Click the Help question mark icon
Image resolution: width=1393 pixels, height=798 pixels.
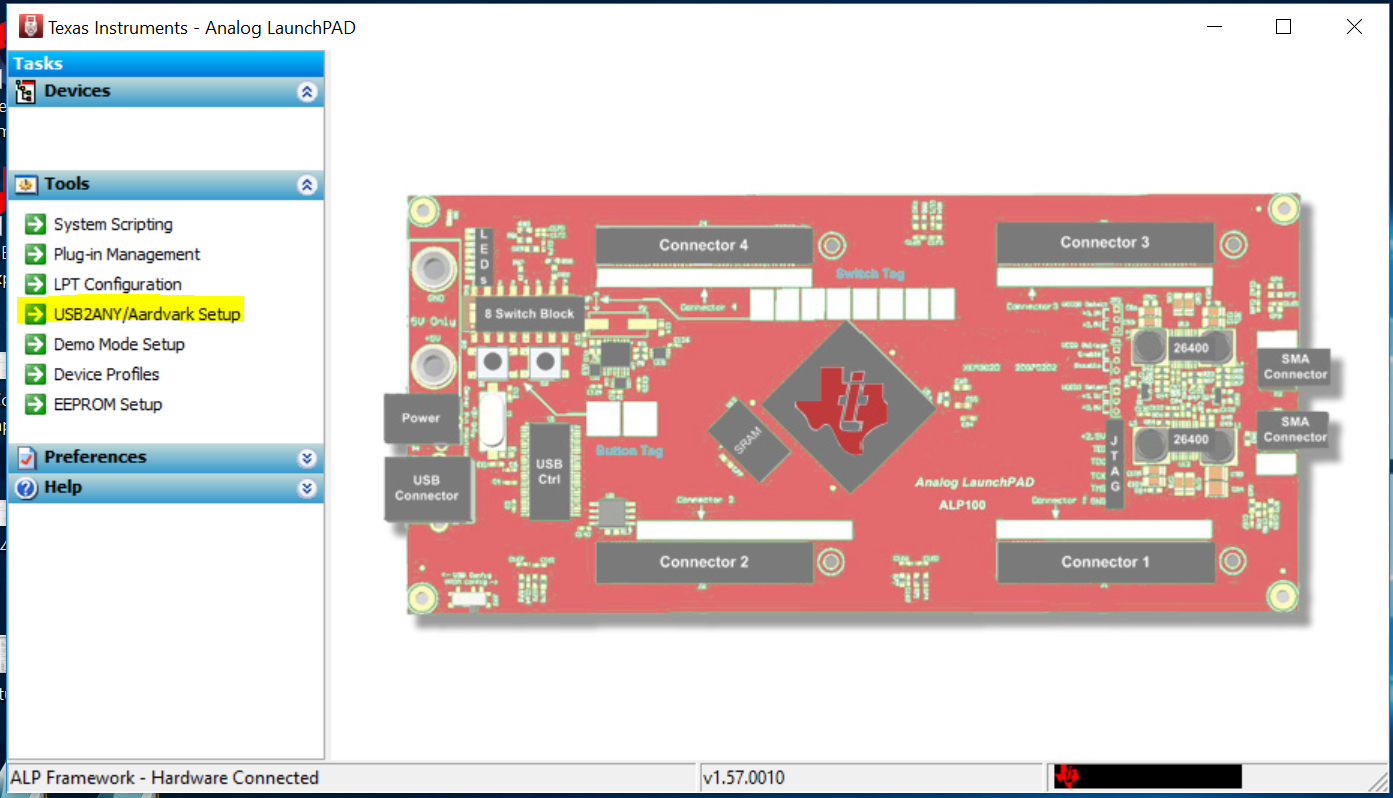coord(26,488)
